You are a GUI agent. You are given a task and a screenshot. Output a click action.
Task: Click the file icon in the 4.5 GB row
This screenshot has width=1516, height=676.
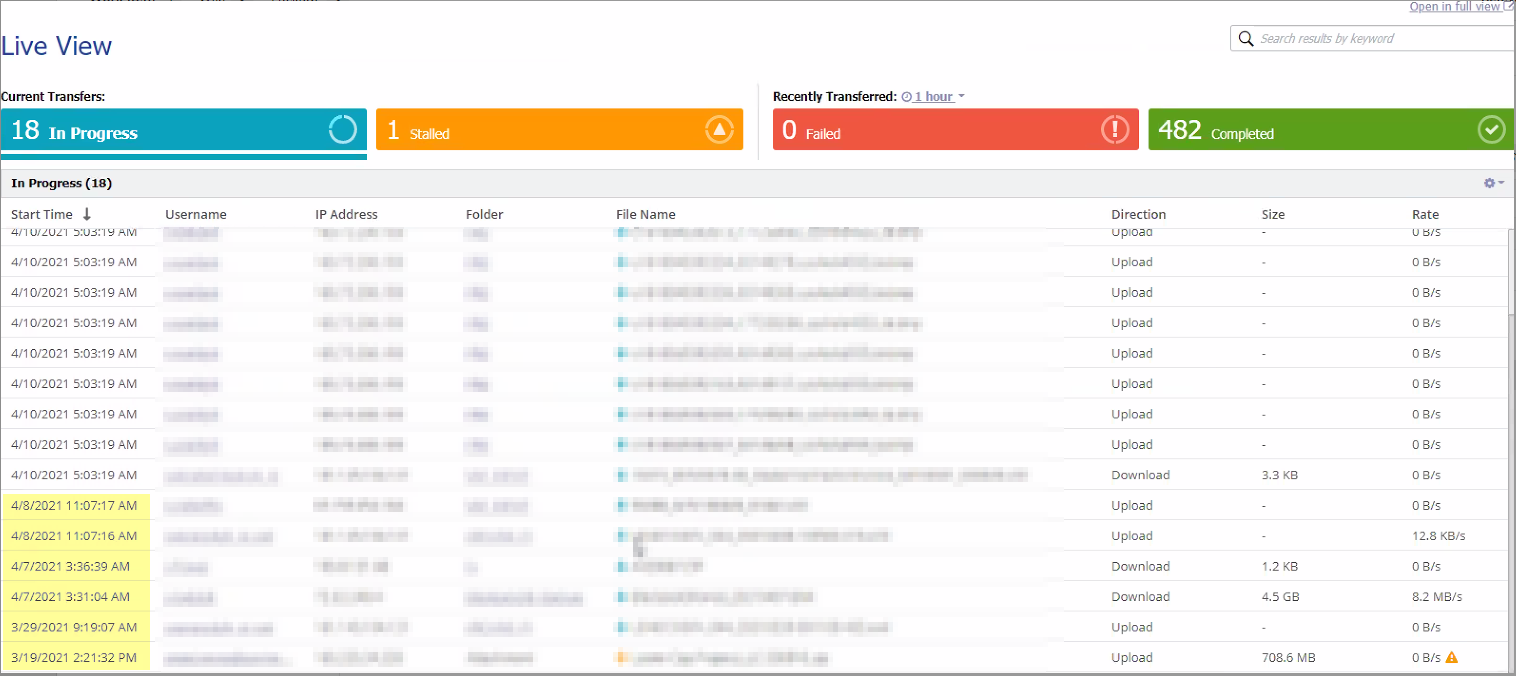pyautogui.click(x=622, y=597)
